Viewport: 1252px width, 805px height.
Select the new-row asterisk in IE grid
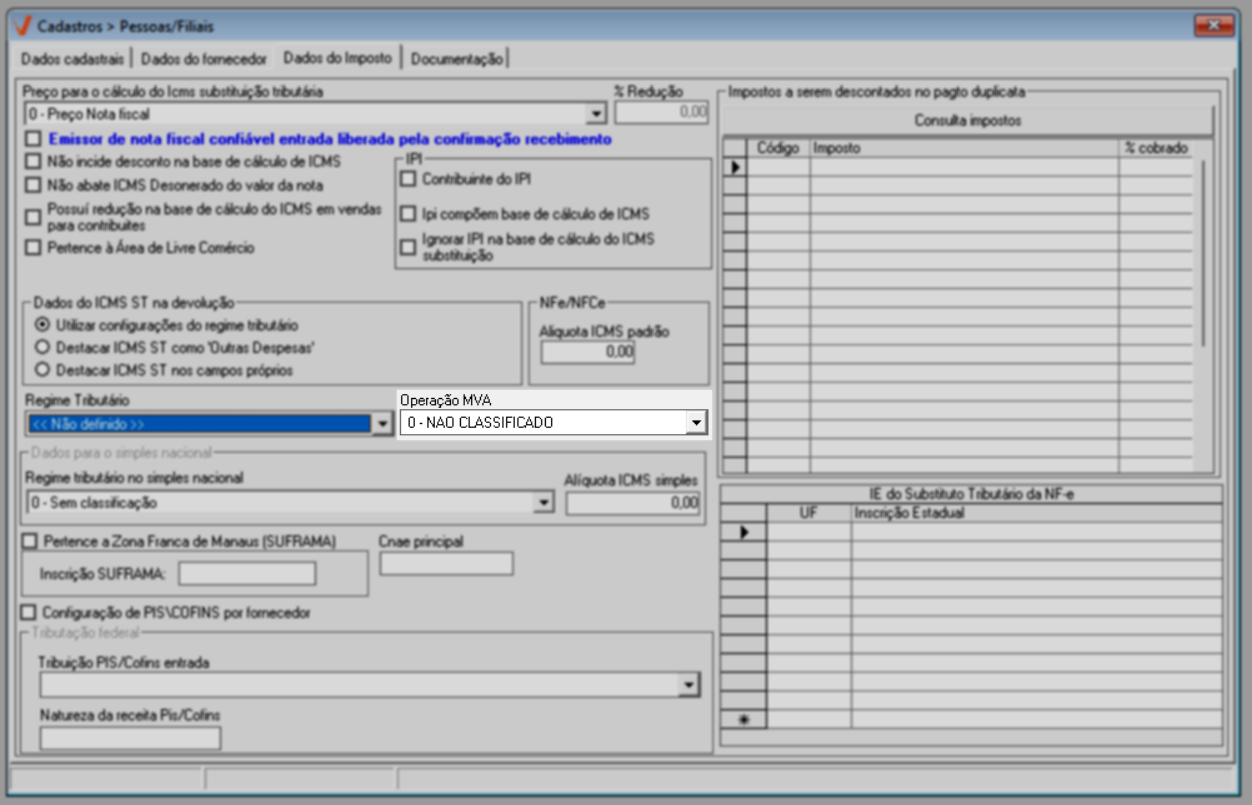click(x=743, y=718)
